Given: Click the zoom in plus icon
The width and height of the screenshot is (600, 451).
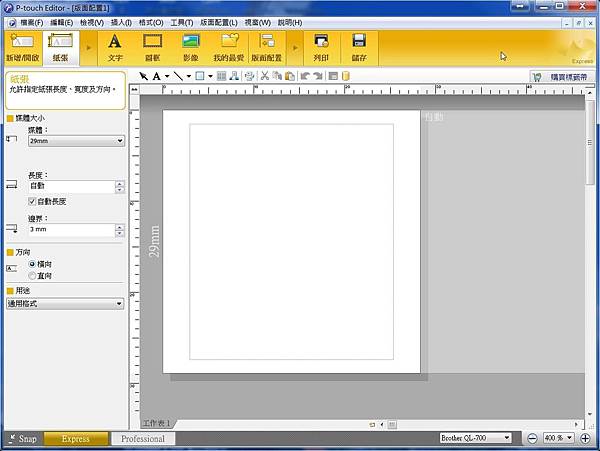Looking at the screenshot, I should pos(585,438).
